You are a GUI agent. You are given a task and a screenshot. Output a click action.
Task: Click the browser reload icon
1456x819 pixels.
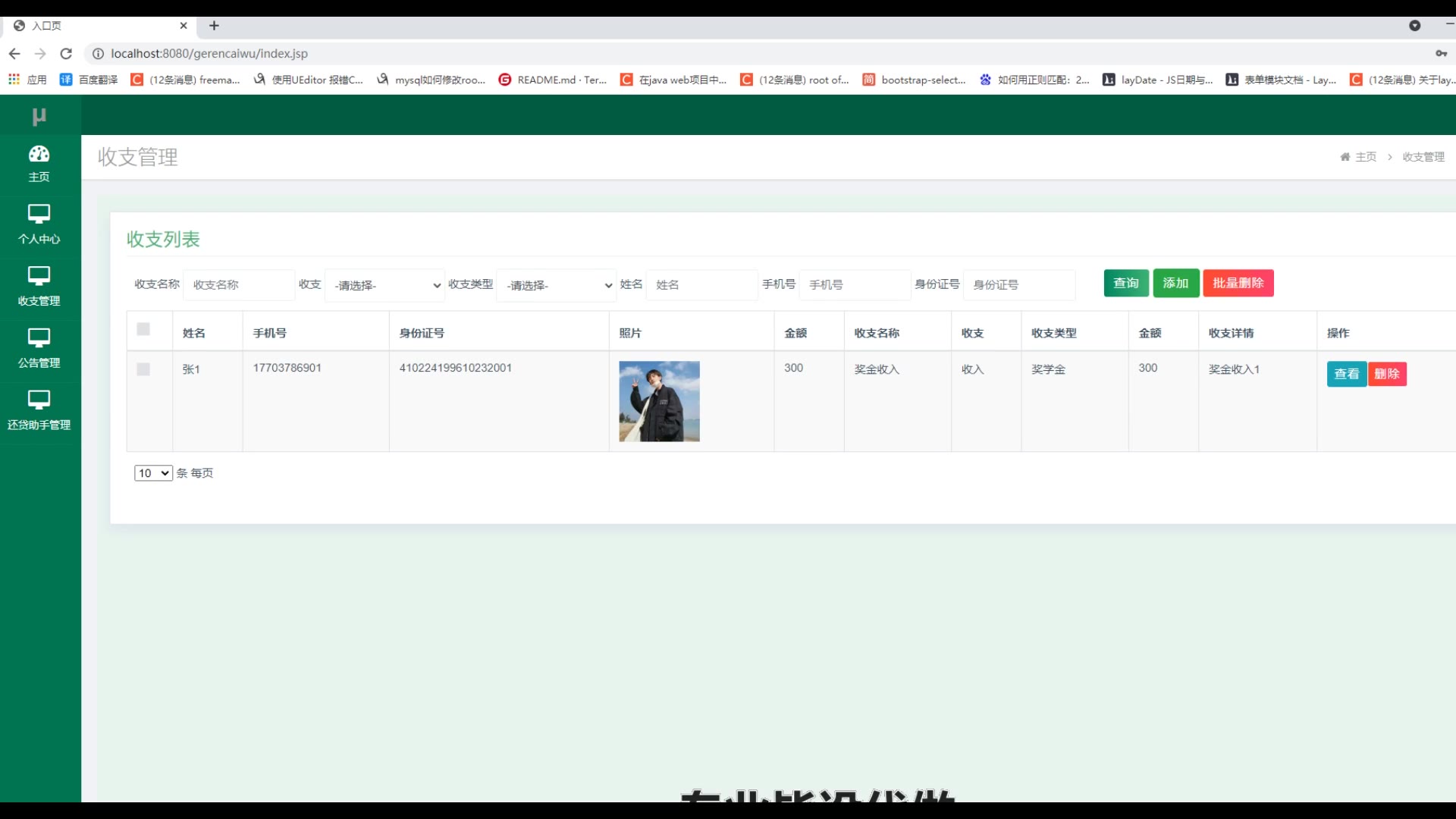pyautogui.click(x=66, y=54)
